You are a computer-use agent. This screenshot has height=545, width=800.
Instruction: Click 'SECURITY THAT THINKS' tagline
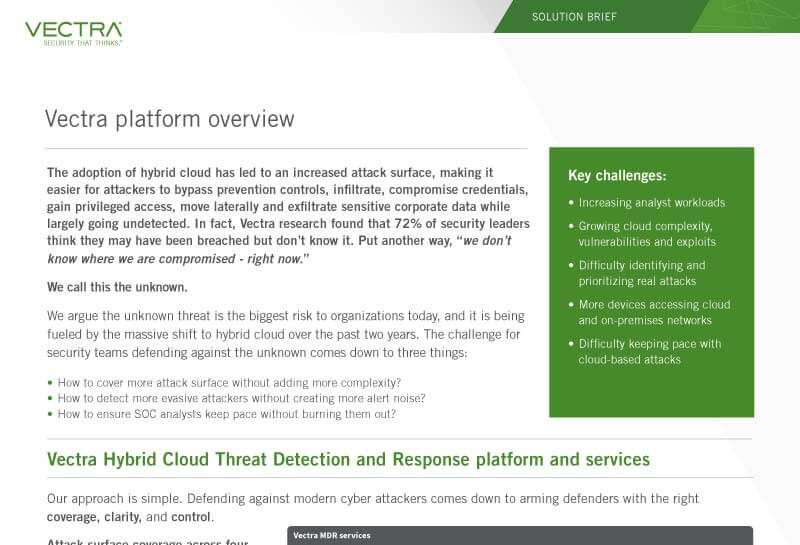coord(83,43)
